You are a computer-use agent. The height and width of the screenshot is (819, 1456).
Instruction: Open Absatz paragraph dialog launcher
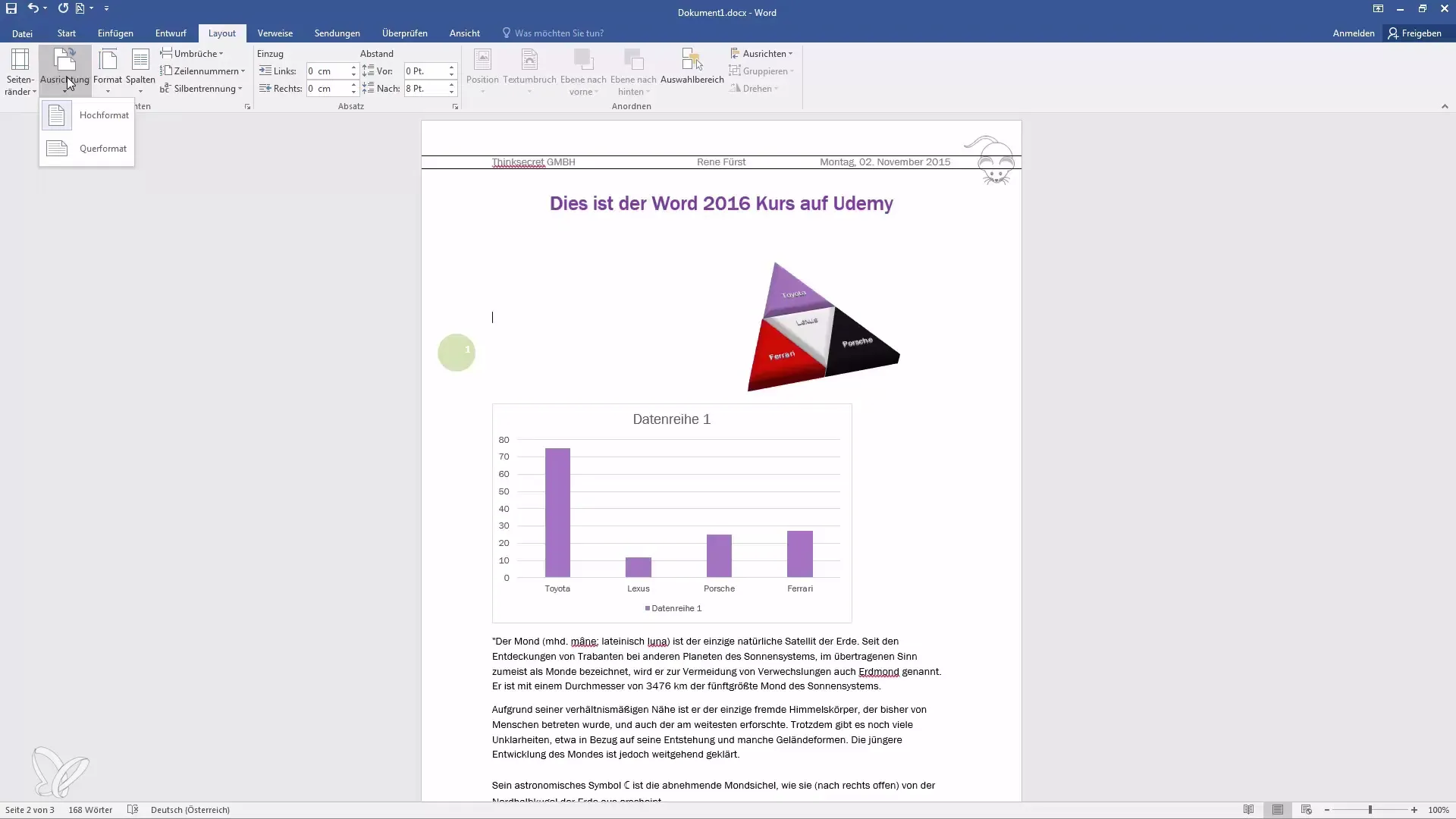pos(455,107)
